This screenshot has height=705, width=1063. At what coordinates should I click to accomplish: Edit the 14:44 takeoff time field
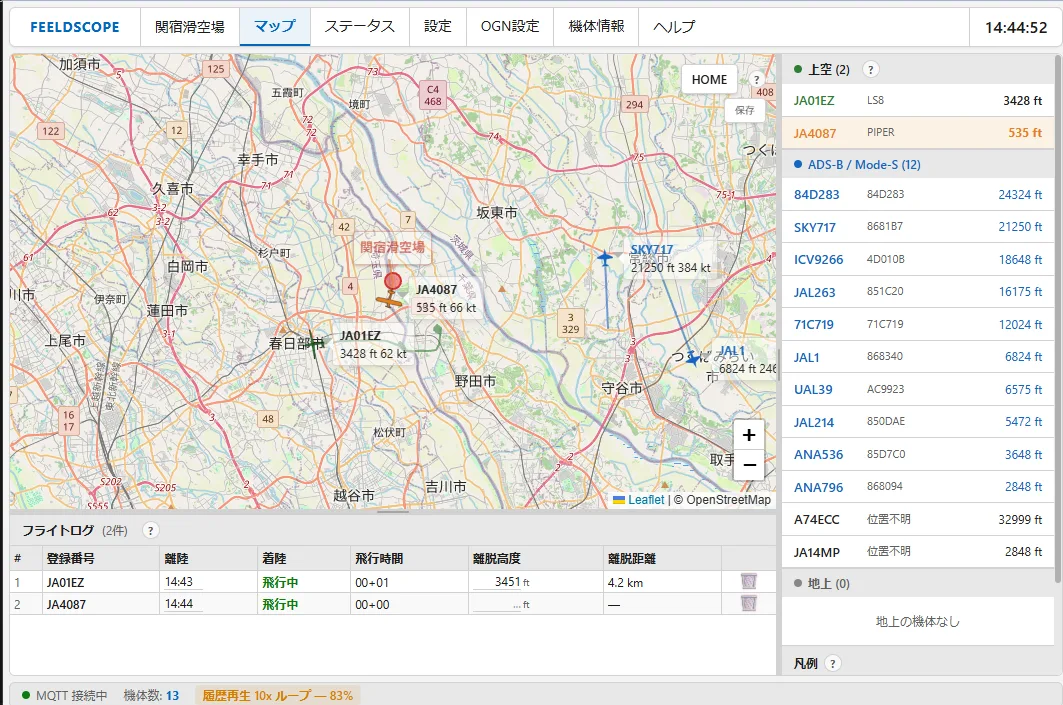(182, 604)
